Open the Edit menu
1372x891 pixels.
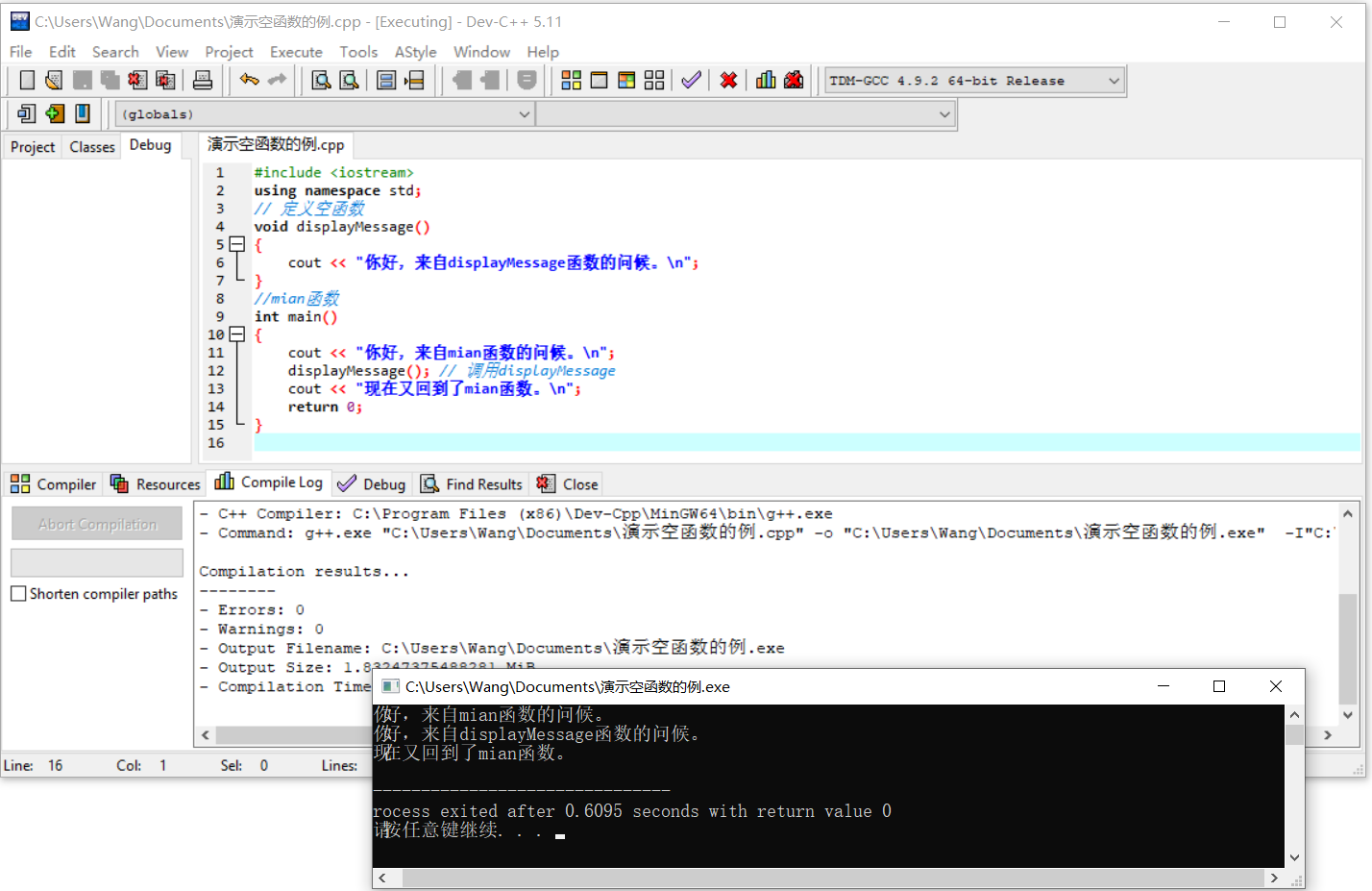click(62, 52)
